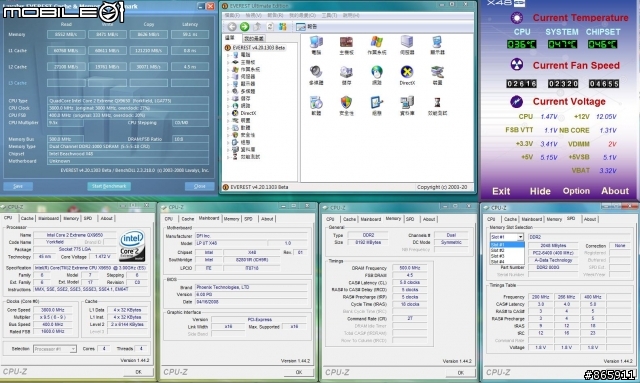
Task: Open the Display monitor icon in EVEREST's main pane
Action: click(437, 42)
